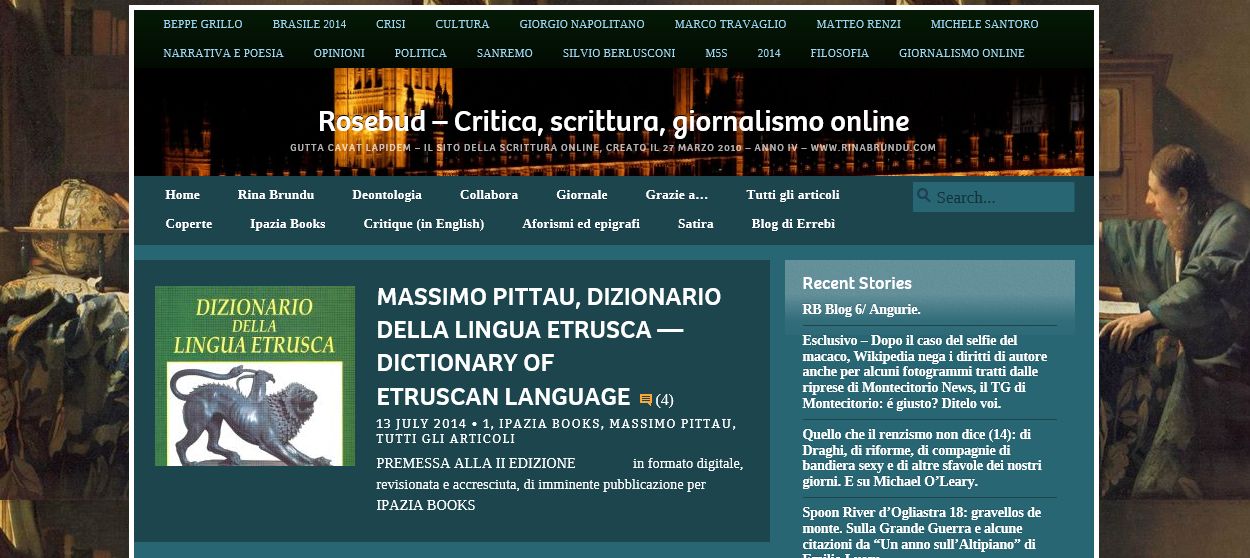Click the orange comments icon beside the title
Image resolution: width=1250 pixels, height=558 pixels.
pyautogui.click(x=646, y=400)
